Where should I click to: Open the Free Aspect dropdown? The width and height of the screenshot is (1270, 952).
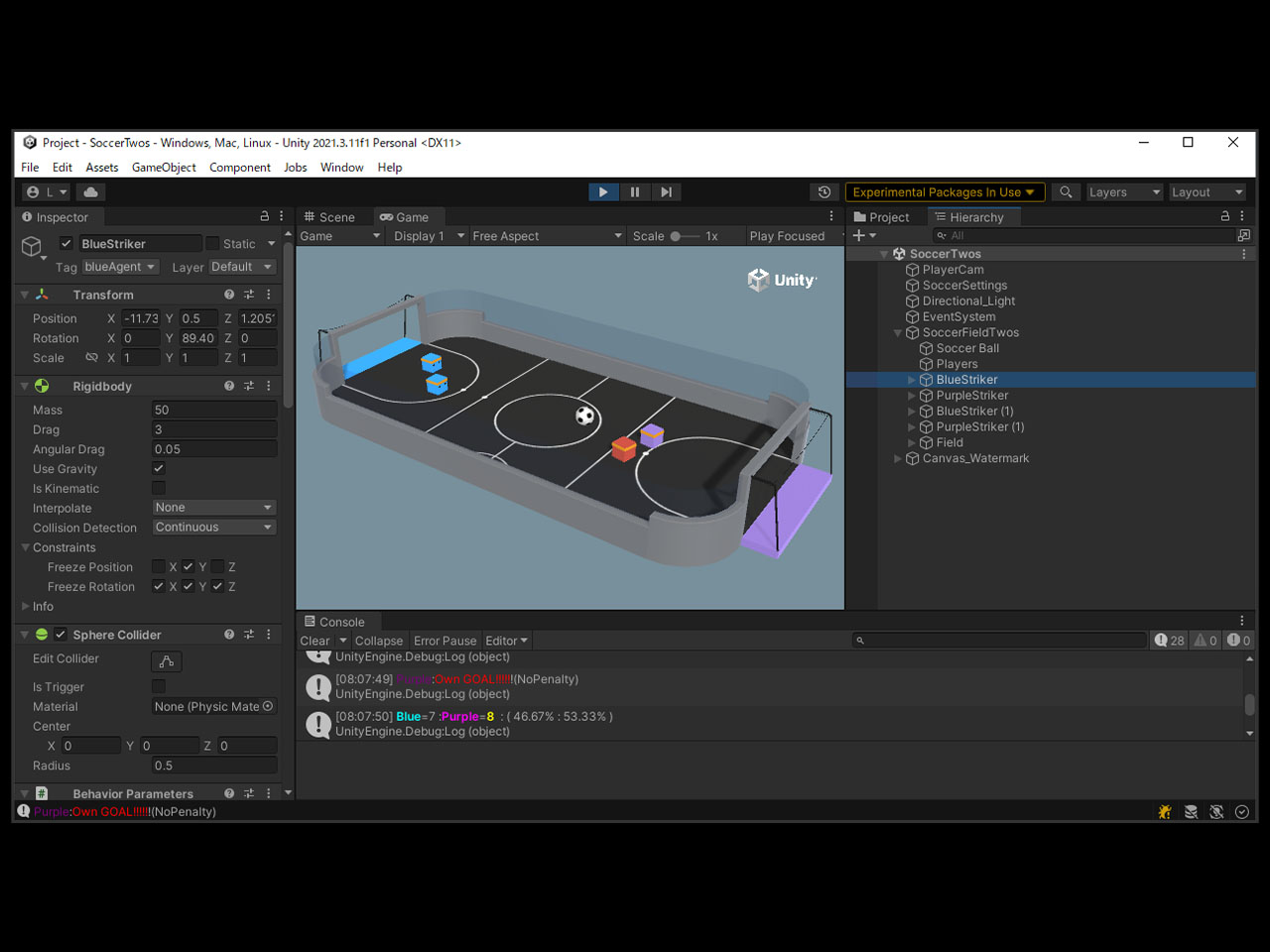tap(547, 236)
